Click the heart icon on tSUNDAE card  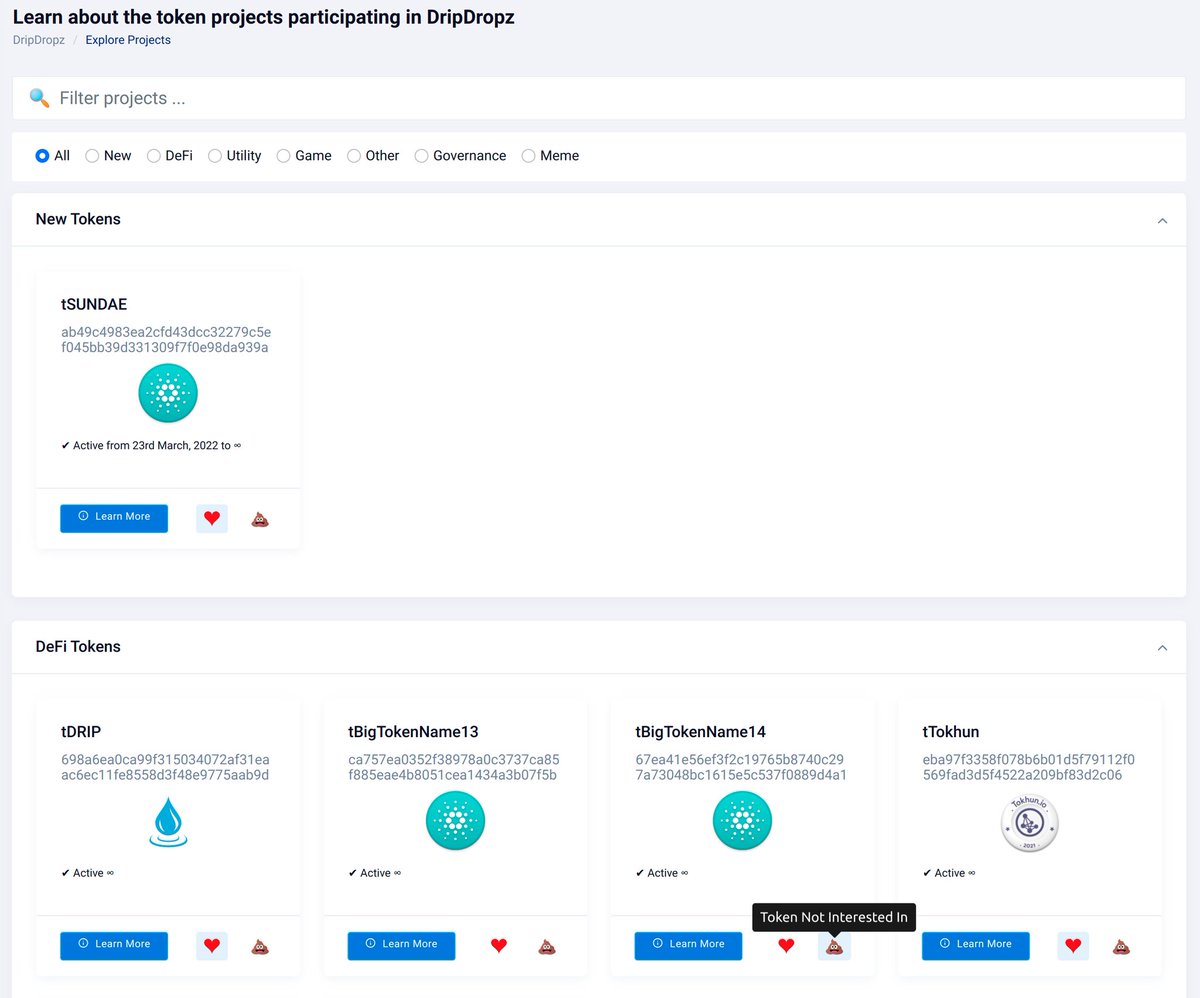point(211,518)
